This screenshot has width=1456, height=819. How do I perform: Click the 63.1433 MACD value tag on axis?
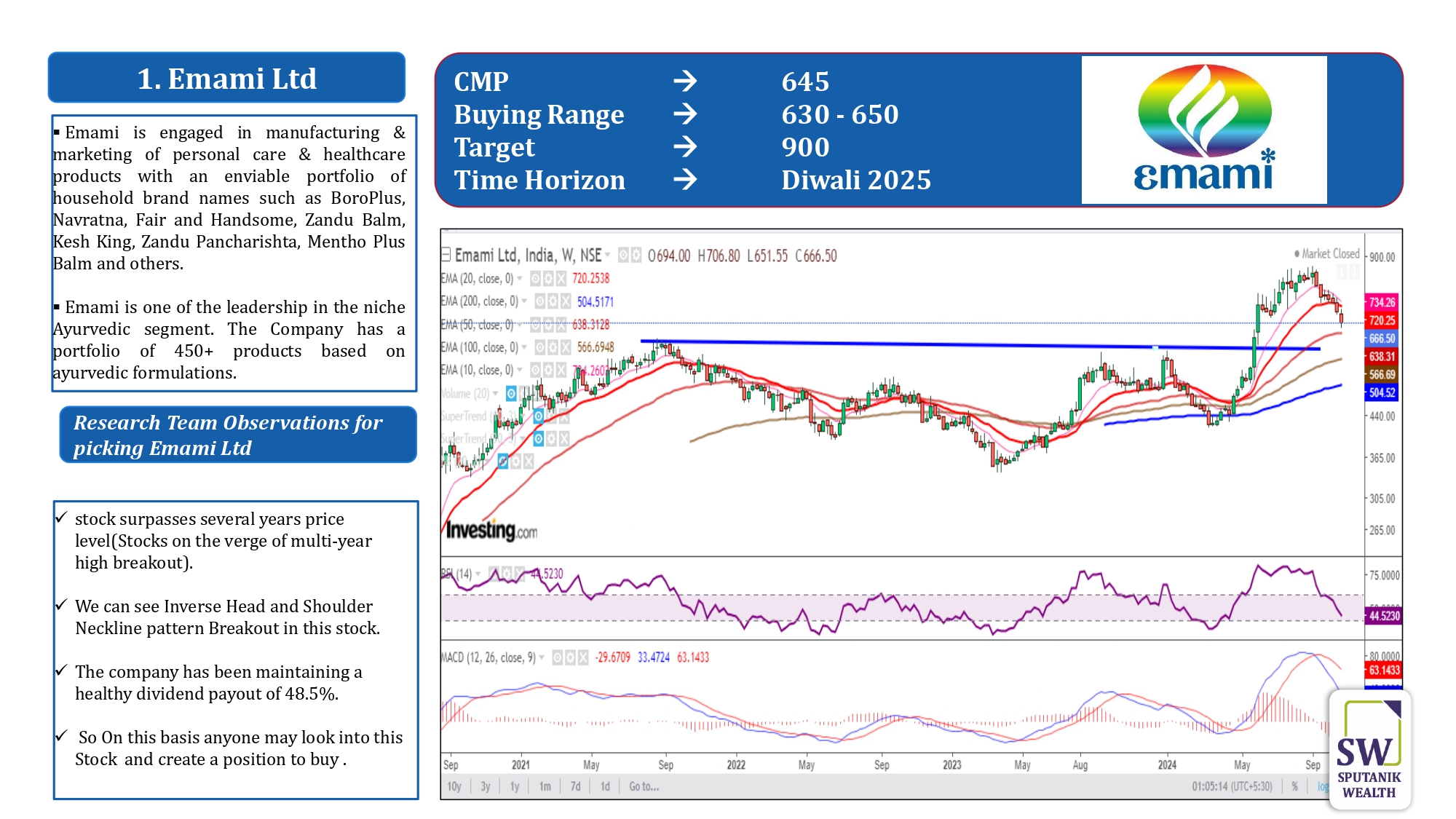1383,670
